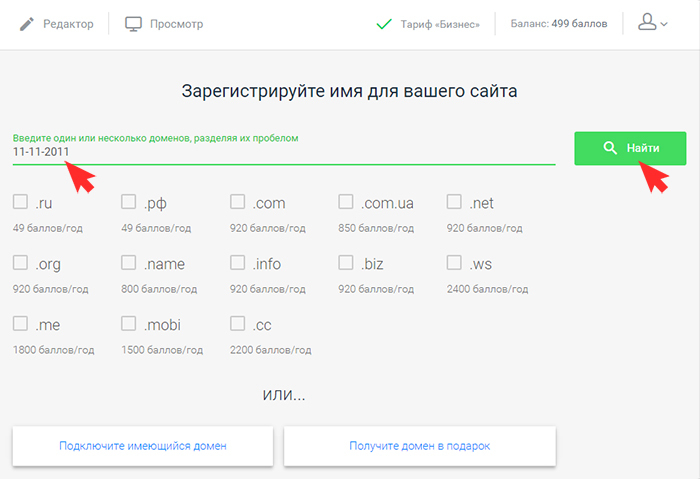Toggle the .biz domain checkbox

click(x=346, y=262)
